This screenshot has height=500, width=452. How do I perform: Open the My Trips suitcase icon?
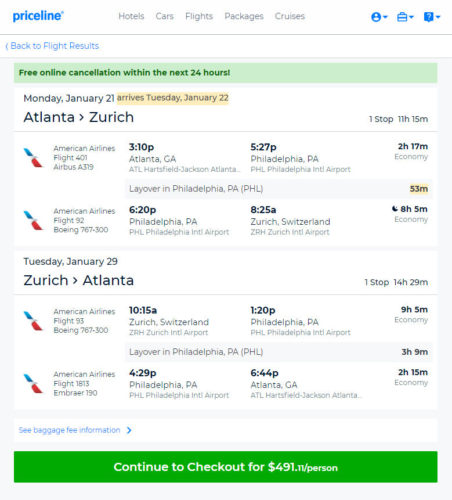click(402, 17)
